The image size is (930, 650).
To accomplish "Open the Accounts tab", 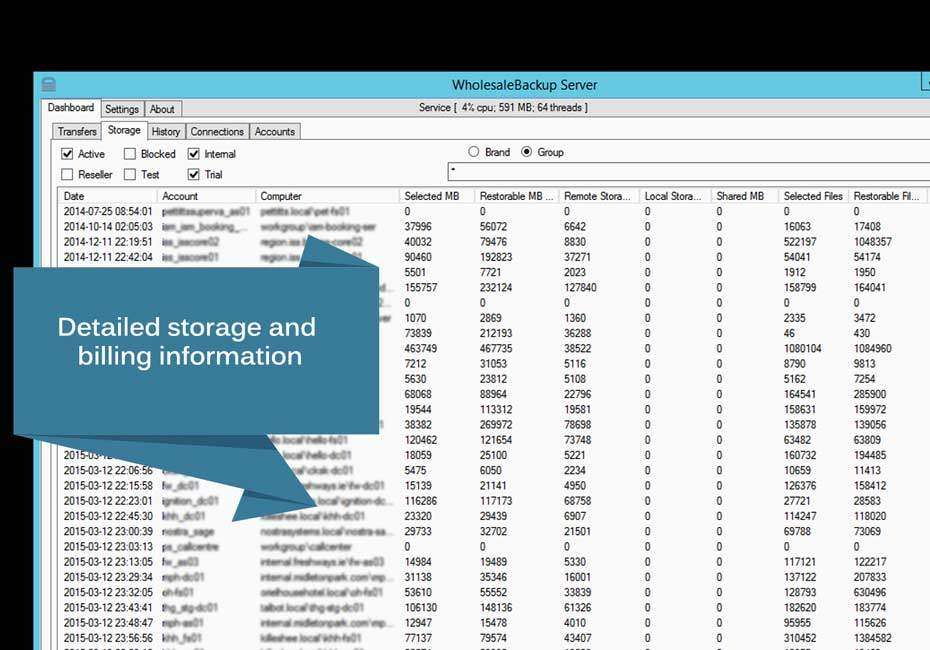I will coord(275,131).
